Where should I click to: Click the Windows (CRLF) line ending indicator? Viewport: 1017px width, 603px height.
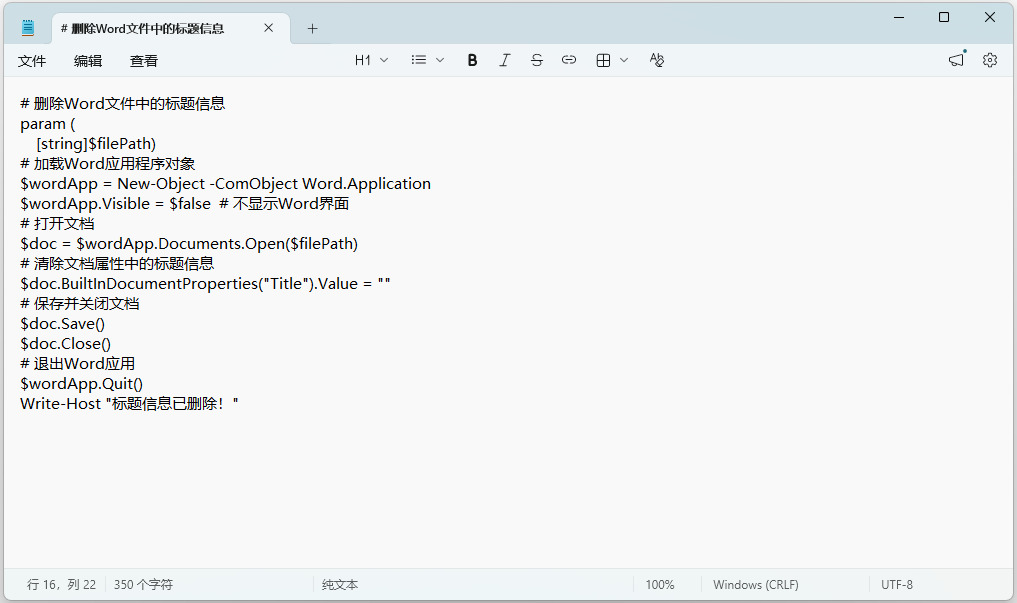756,585
